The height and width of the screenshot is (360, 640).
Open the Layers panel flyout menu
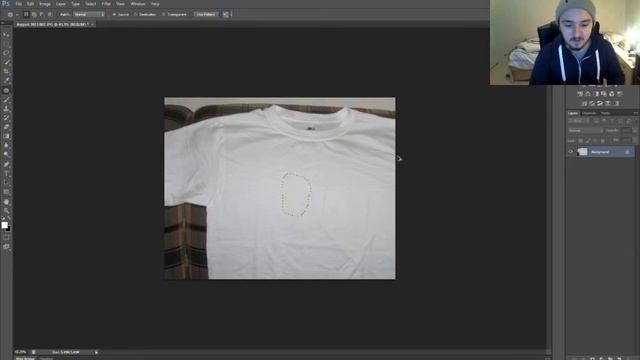coord(636,113)
